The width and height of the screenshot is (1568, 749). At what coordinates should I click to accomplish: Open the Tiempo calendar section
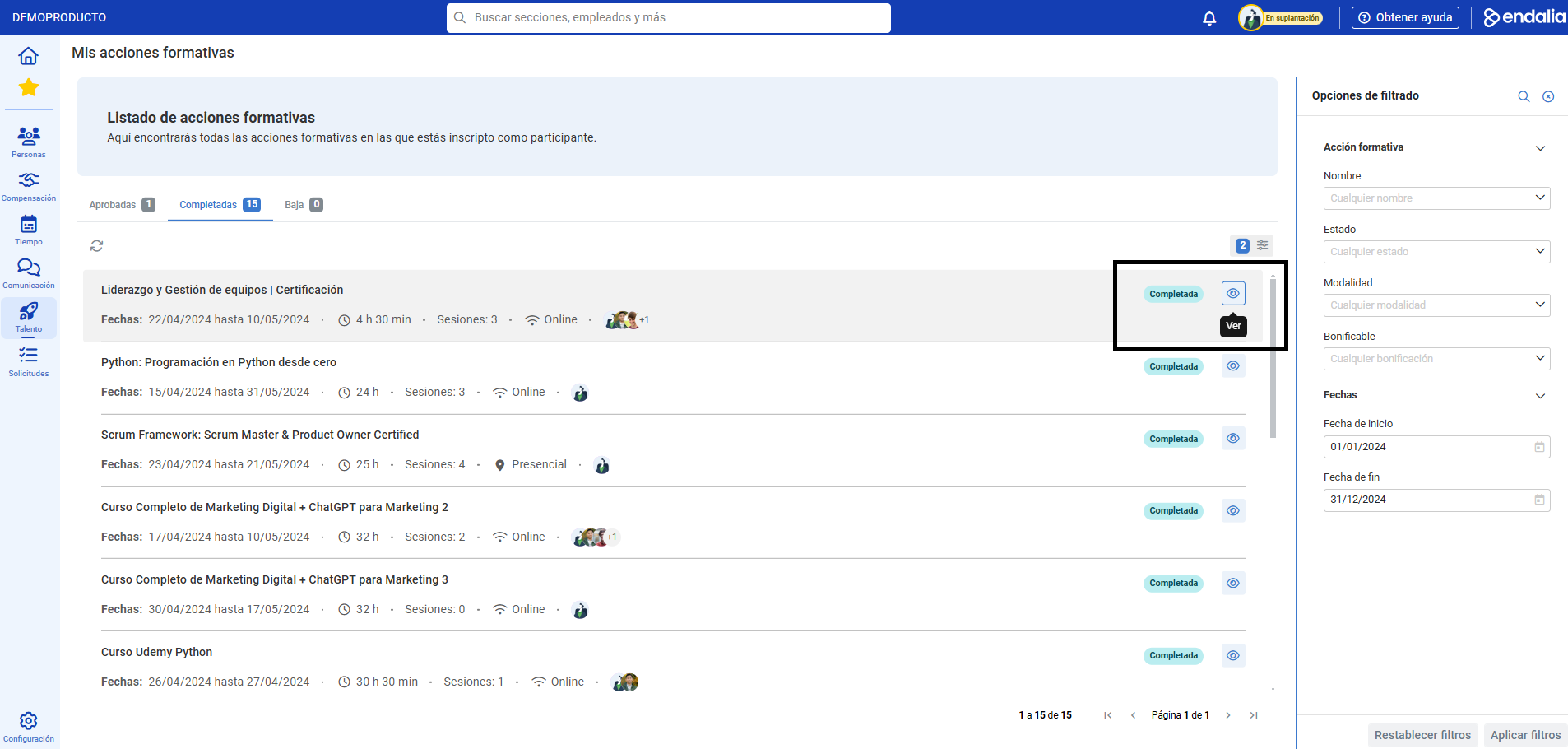29,230
